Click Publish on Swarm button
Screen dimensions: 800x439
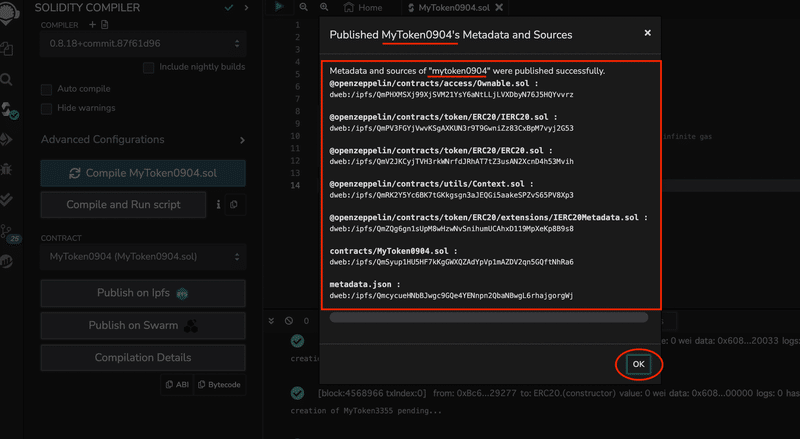[x=143, y=326]
